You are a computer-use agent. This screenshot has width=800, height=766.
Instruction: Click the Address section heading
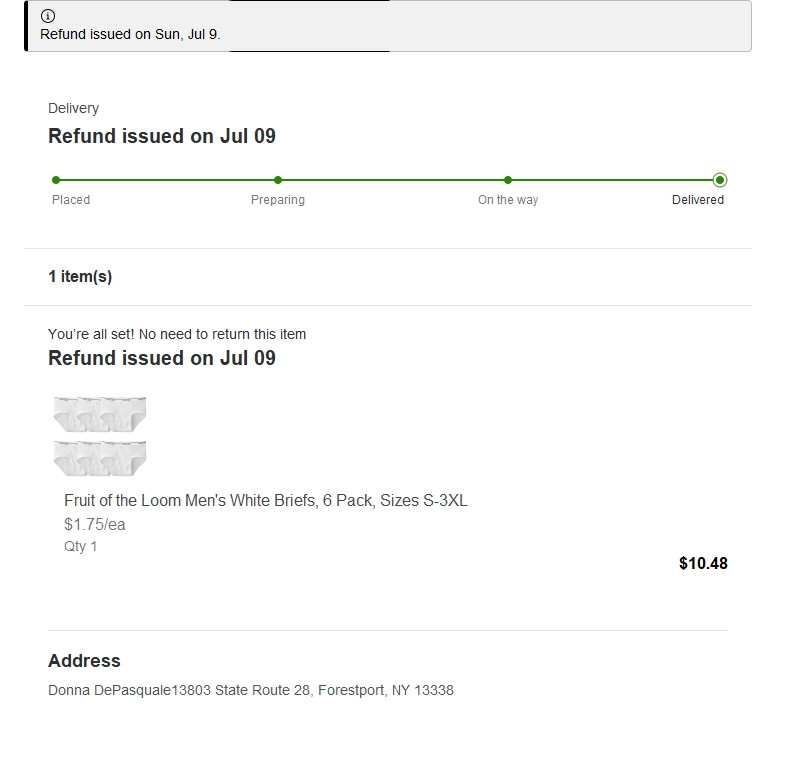tap(84, 661)
